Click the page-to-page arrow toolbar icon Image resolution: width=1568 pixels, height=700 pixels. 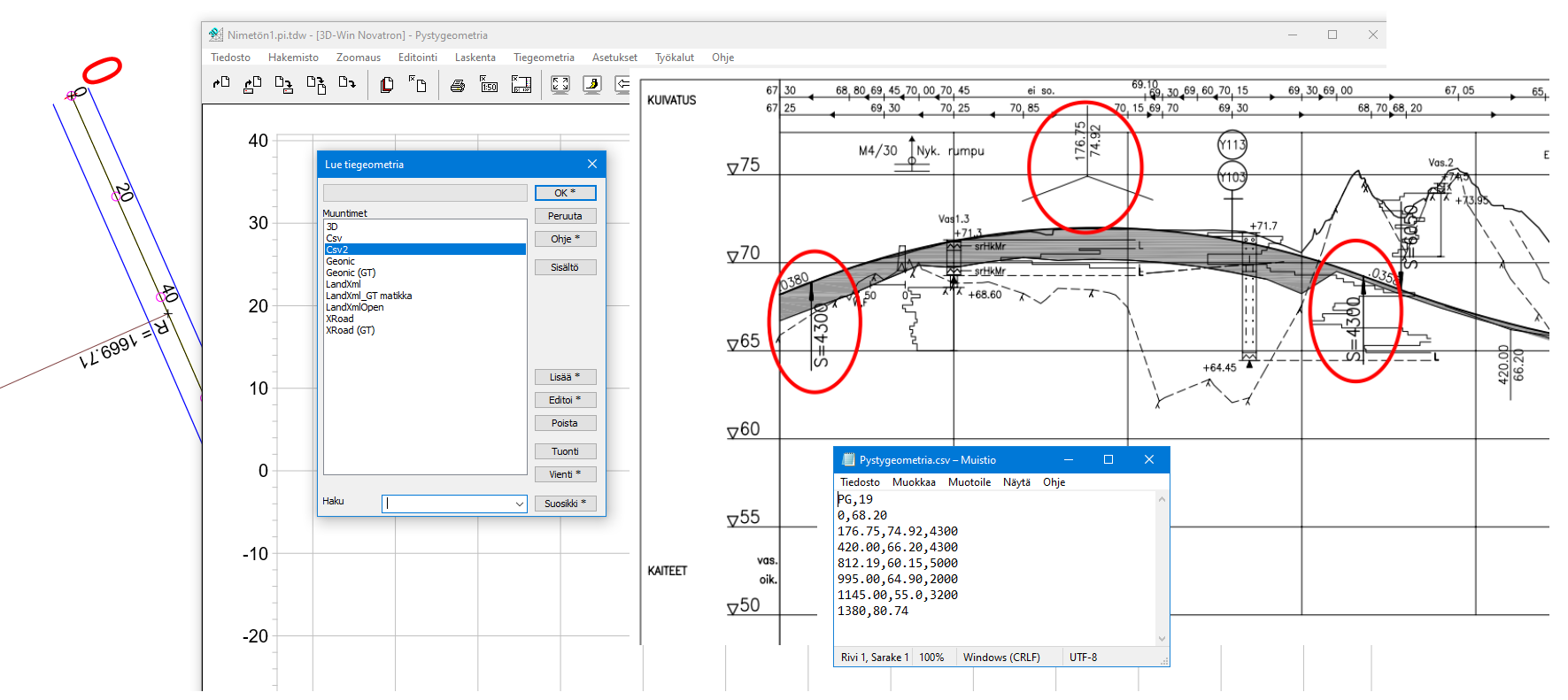(x=315, y=85)
